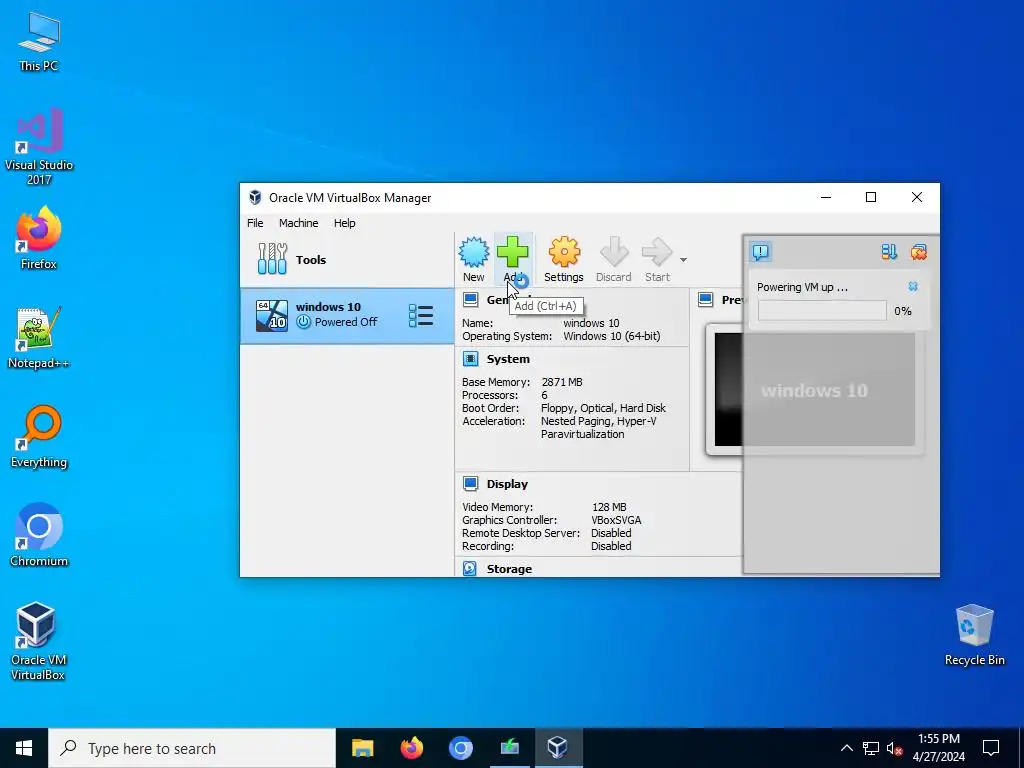
Task: Open This PC desktop icon
Action: (39, 42)
